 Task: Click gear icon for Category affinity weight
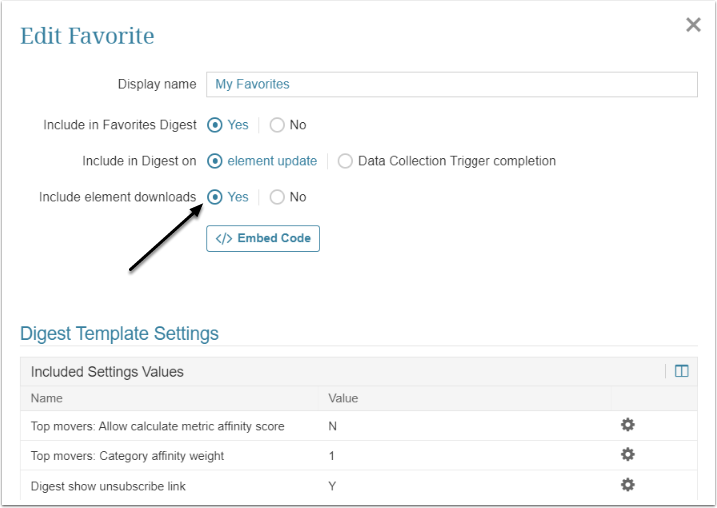[x=628, y=455]
